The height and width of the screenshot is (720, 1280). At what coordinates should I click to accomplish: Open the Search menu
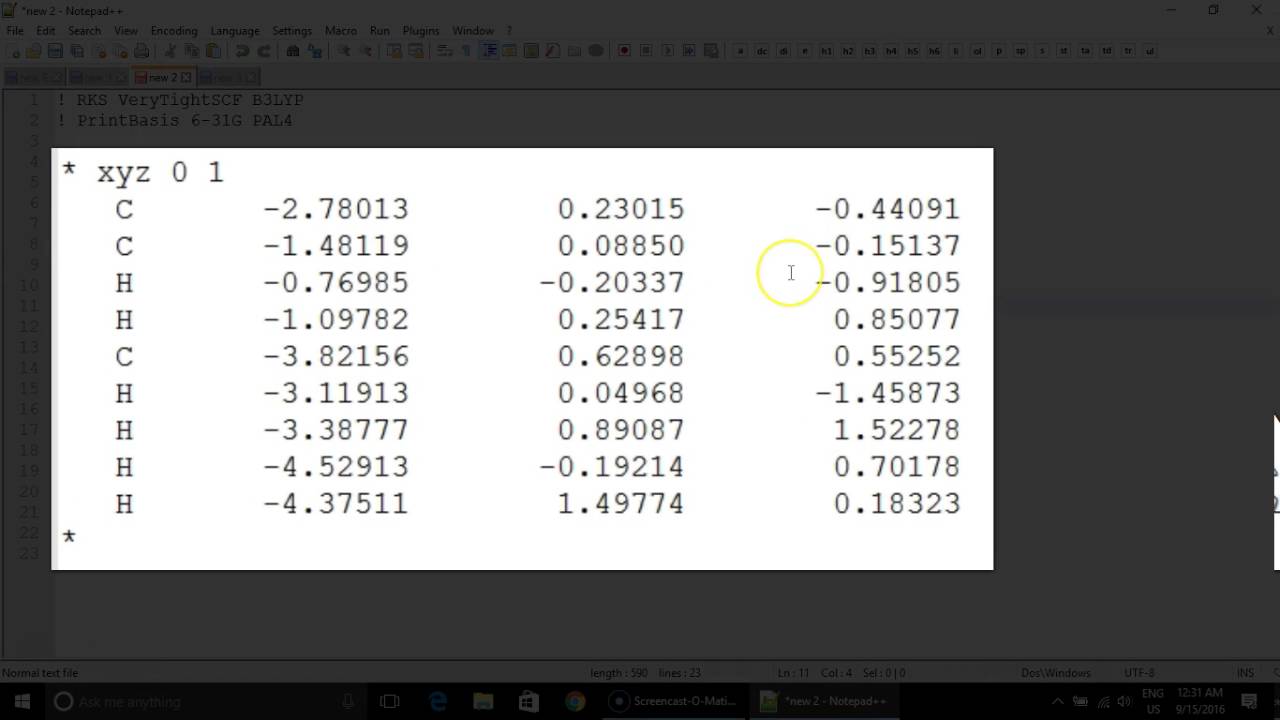tap(84, 31)
